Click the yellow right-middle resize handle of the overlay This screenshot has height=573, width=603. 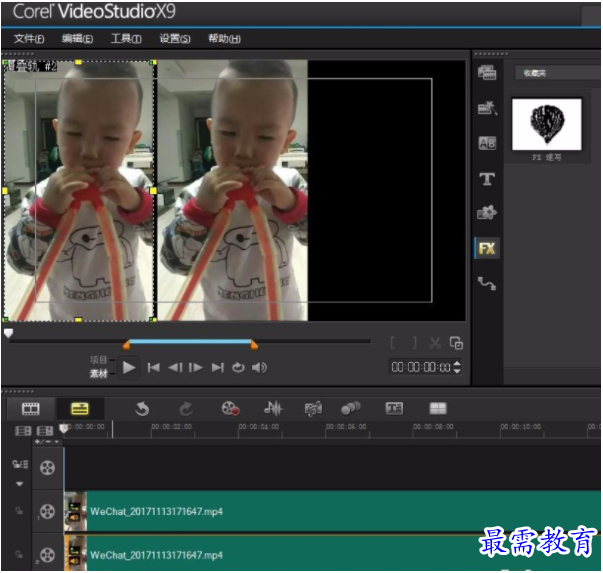[x=153, y=191]
